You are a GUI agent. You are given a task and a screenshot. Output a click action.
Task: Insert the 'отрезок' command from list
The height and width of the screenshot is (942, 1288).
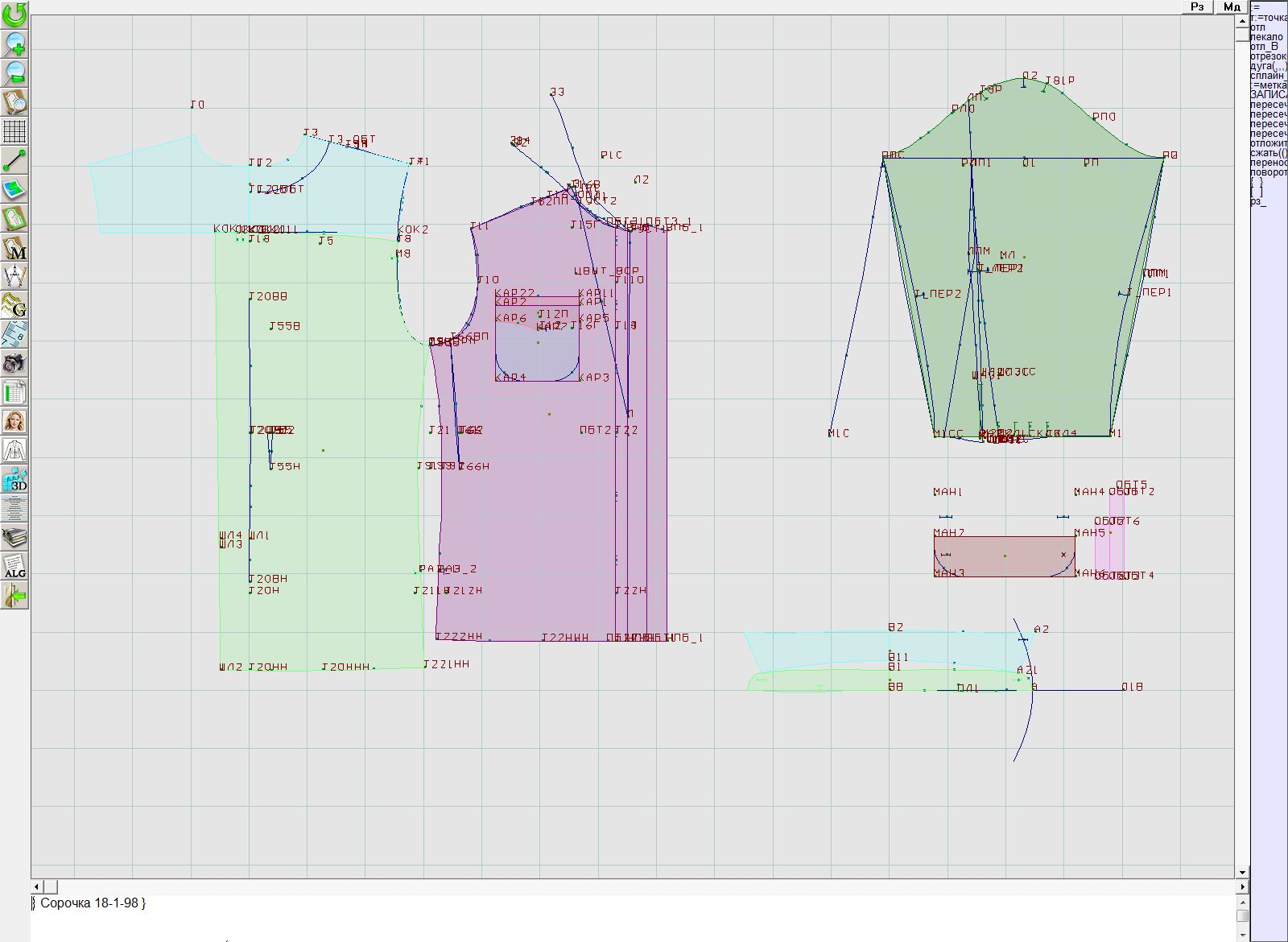click(x=1268, y=56)
